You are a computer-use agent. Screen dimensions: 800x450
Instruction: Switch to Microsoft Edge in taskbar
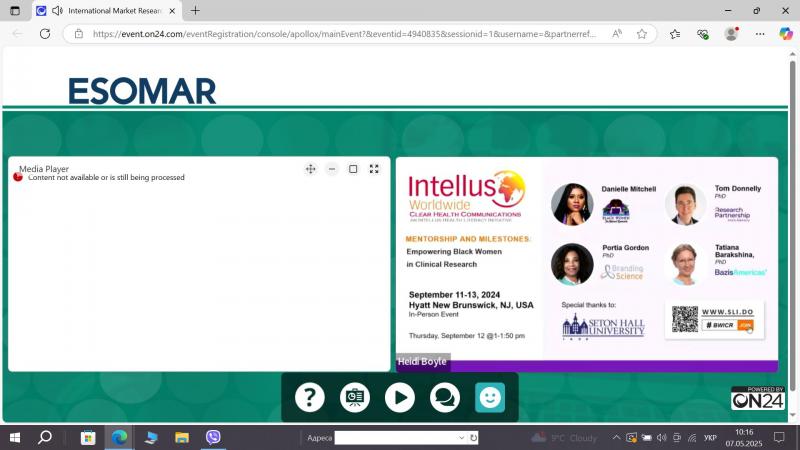[x=119, y=437]
